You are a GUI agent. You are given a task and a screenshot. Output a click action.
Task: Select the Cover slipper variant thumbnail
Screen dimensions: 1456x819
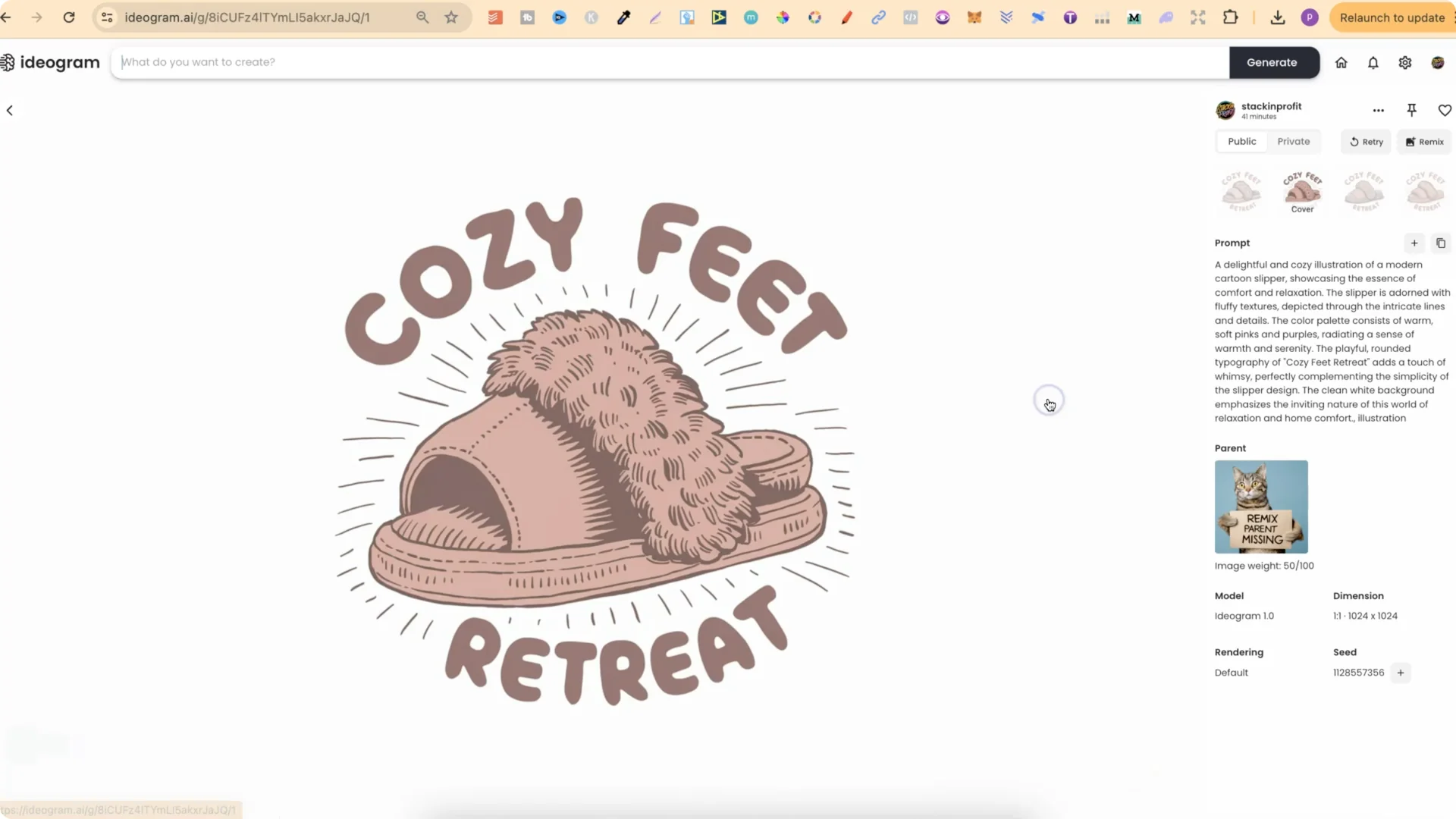tap(1302, 188)
